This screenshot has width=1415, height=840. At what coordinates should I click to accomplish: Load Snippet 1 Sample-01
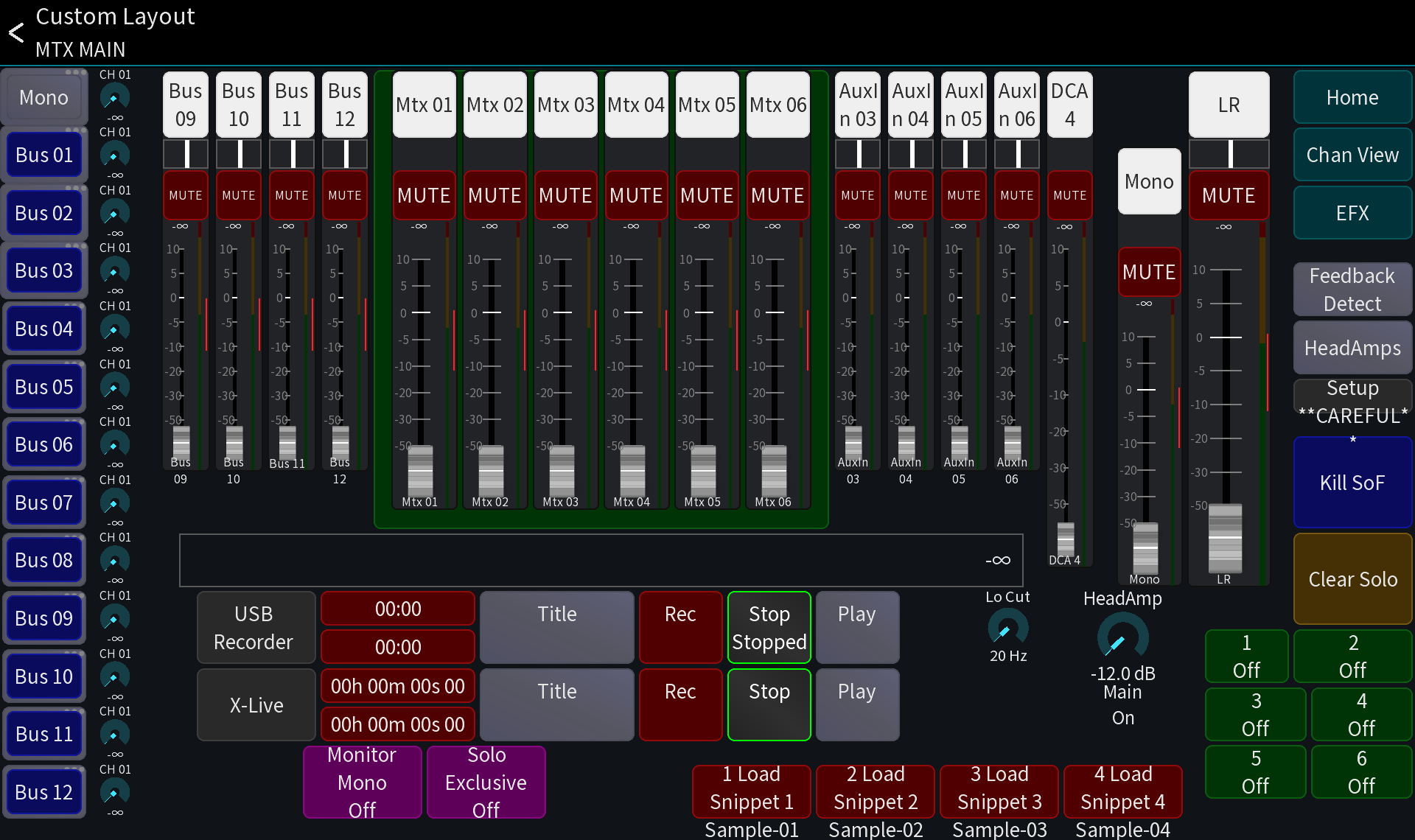[752, 791]
